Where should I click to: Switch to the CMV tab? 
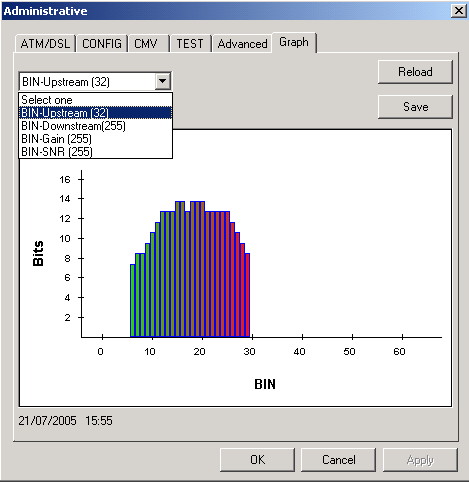tap(149, 44)
